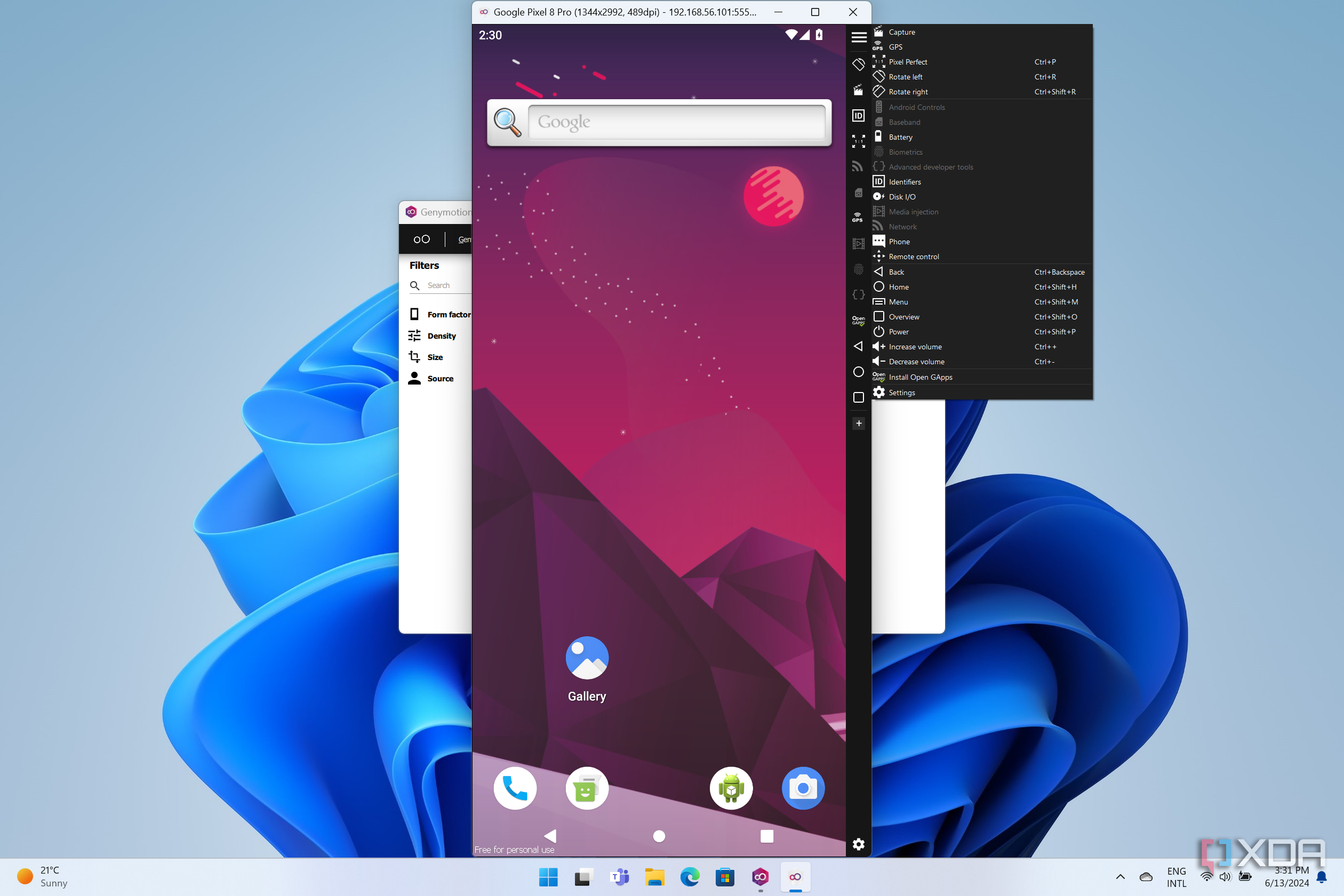
Task: Choose Menu entry with Ctrl+Shift+M
Action: click(x=982, y=302)
